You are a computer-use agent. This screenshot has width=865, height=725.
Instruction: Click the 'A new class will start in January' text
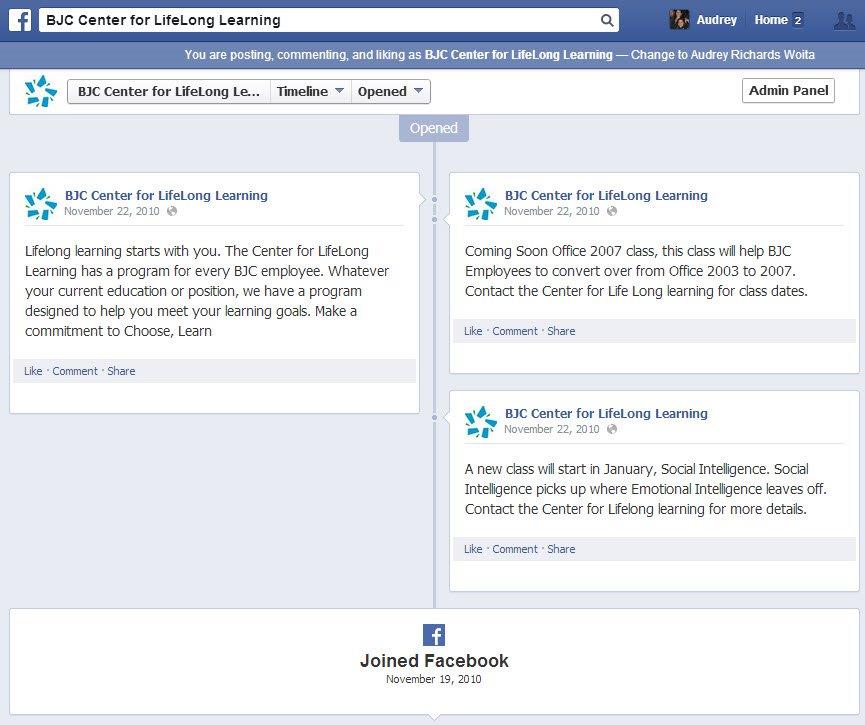645,489
